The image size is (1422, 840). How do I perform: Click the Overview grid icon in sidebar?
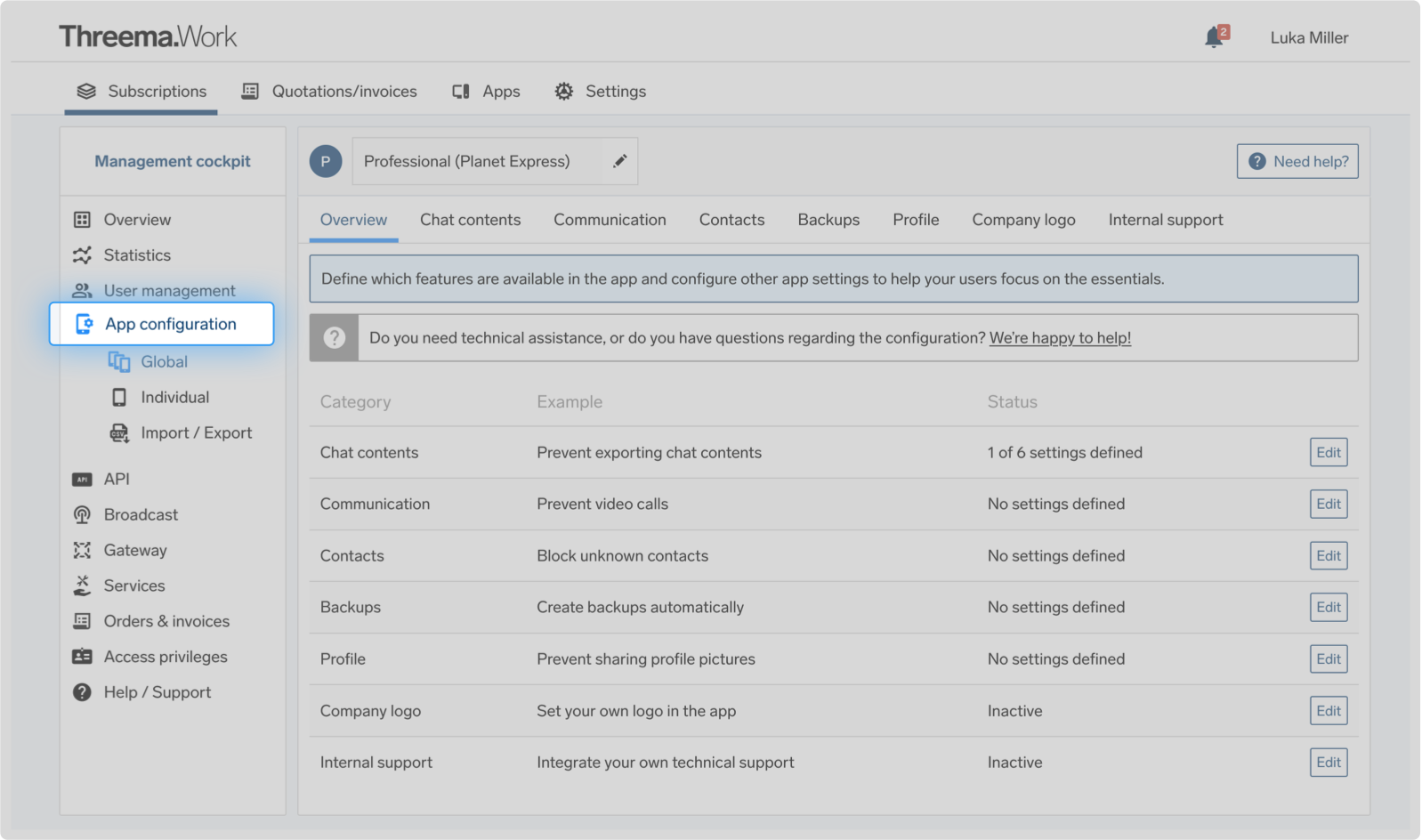82,219
